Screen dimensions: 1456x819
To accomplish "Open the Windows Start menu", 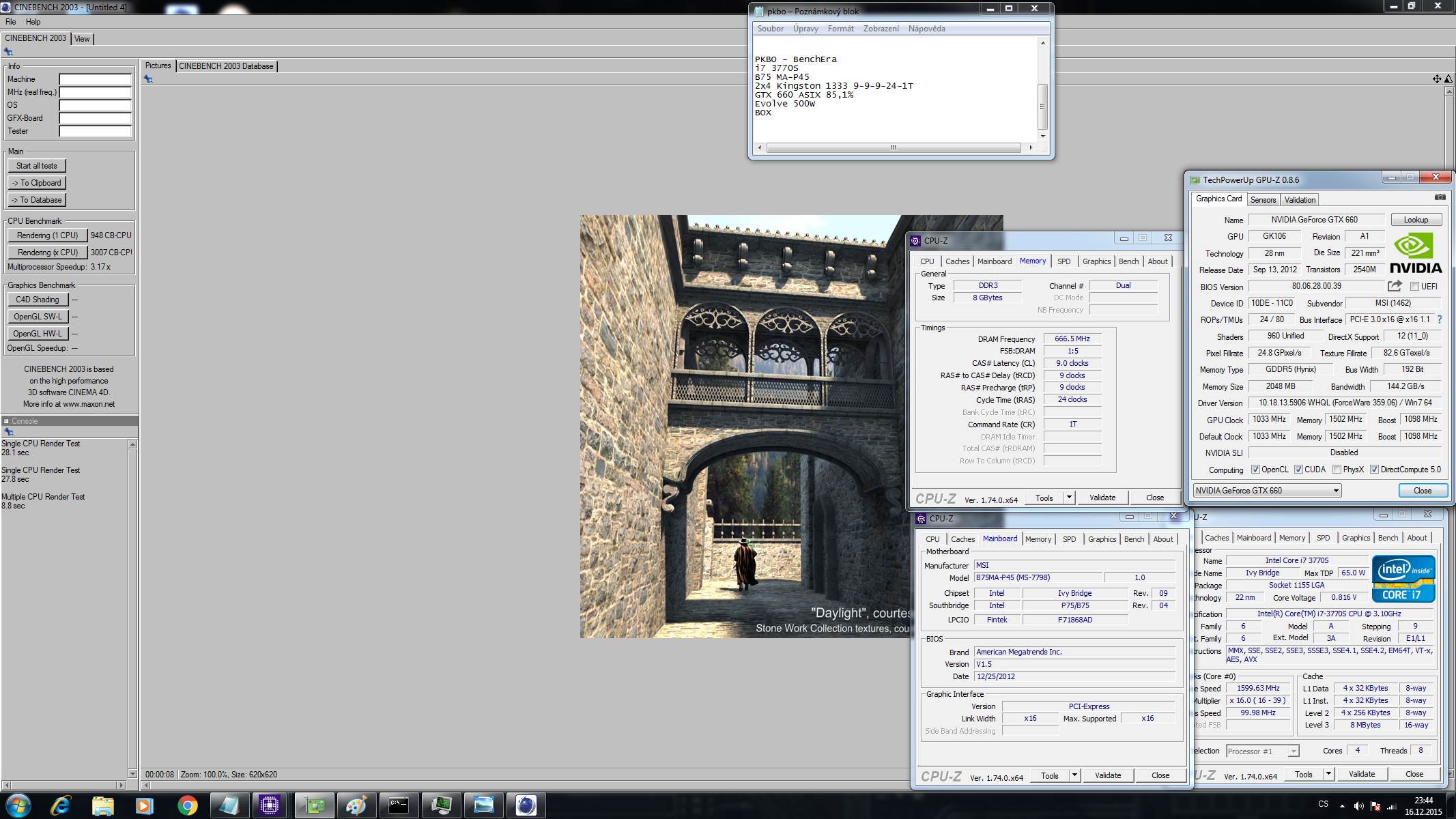I will coord(18,805).
